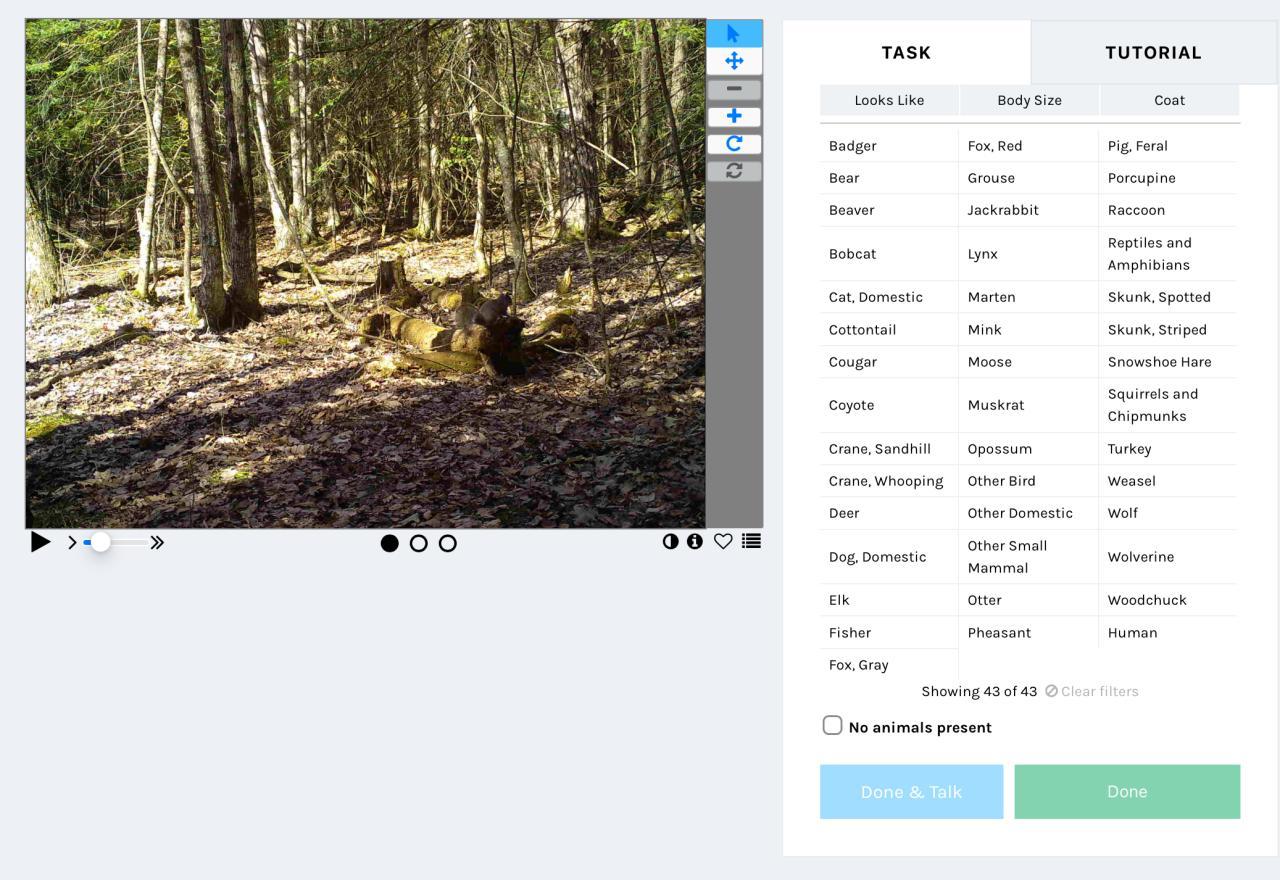Screen dimensions: 1280x880
Task: Click the trail camera photo
Action: click(365, 273)
